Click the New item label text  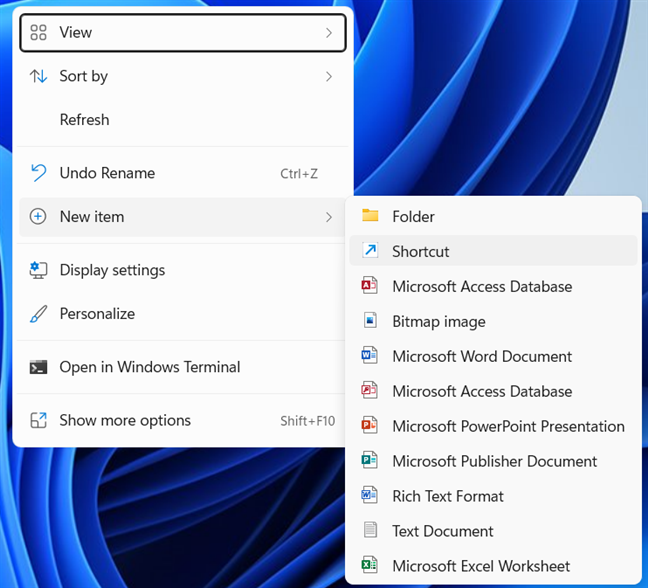tap(92, 217)
